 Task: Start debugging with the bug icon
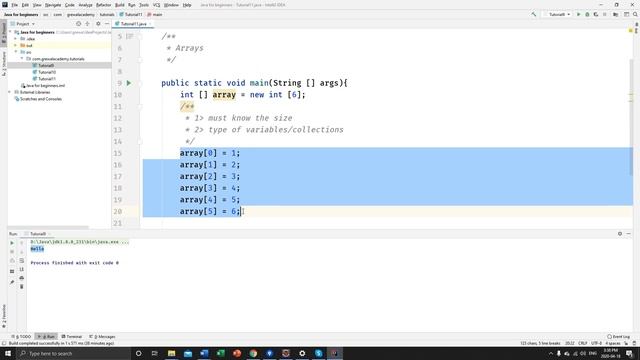point(587,14)
